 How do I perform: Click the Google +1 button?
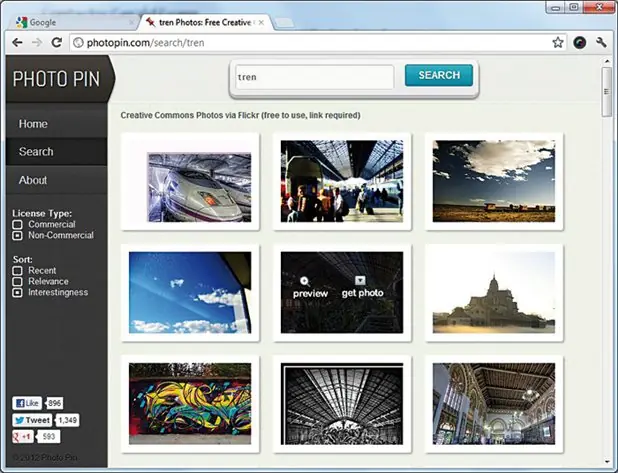(x=22, y=437)
